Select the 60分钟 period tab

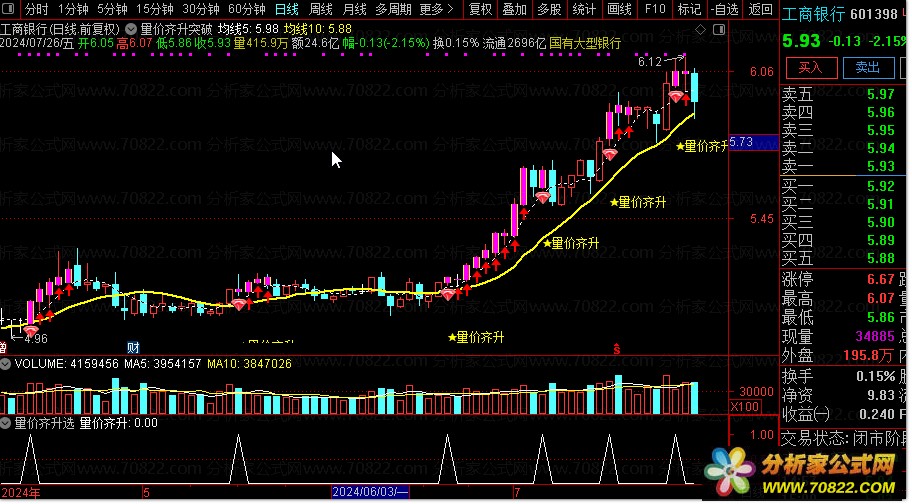pos(247,9)
